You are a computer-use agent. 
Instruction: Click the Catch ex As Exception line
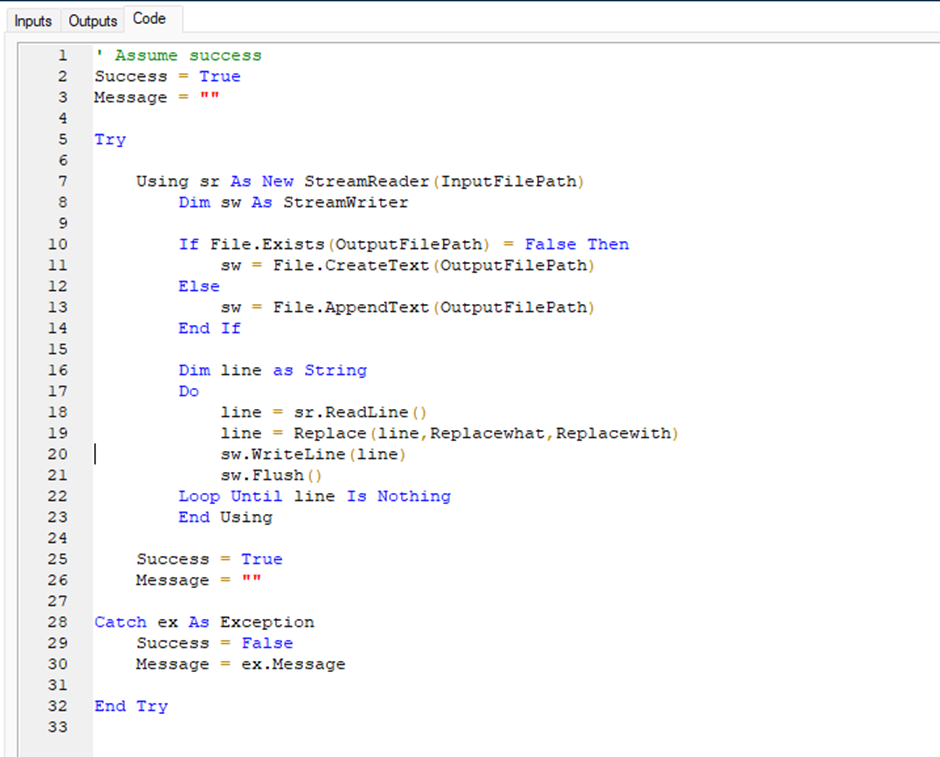pyautogui.click(x=203, y=622)
